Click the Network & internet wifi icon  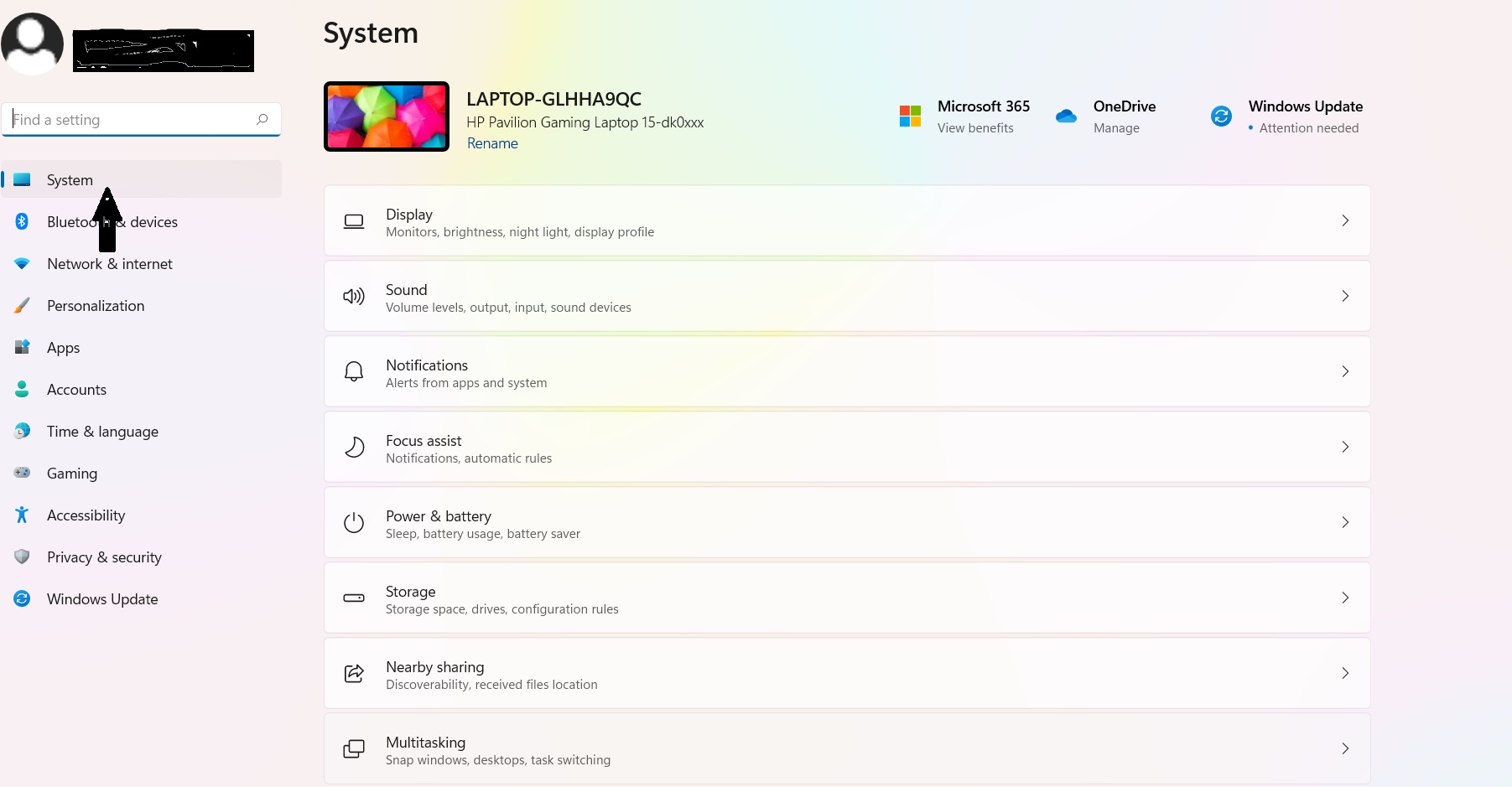22,263
